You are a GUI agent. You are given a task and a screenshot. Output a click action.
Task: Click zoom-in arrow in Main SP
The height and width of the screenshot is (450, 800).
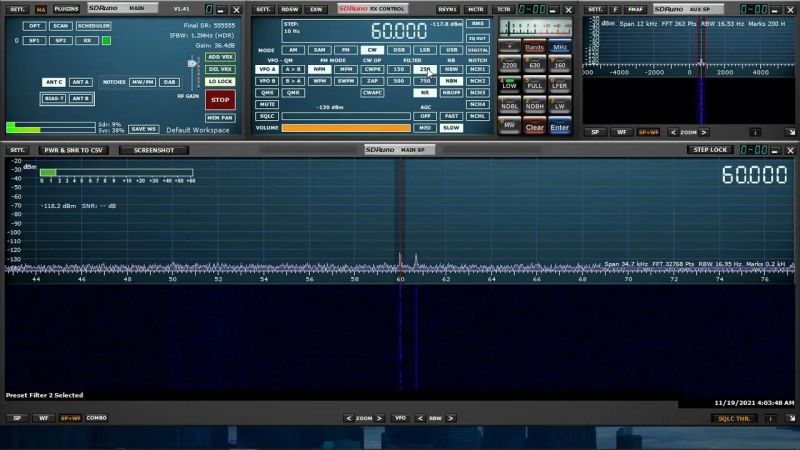379,418
